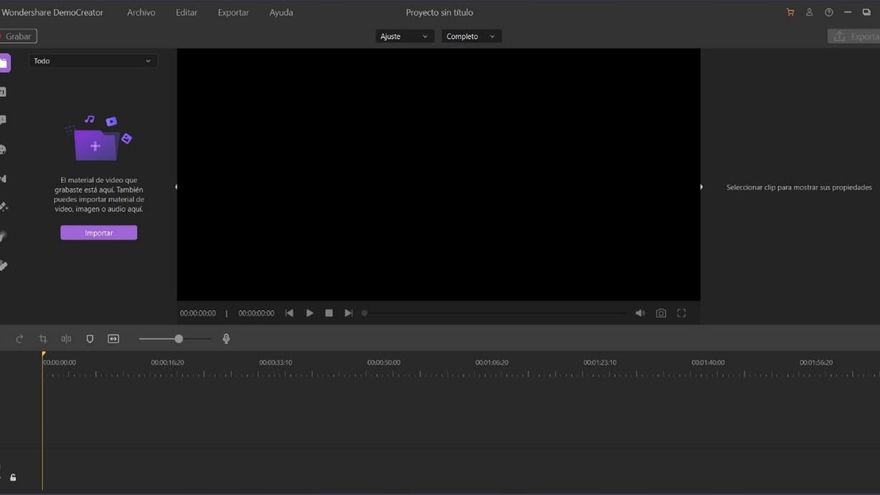Click ruler timestamp 00:00:50:00
The height and width of the screenshot is (495, 880).
(x=384, y=363)
